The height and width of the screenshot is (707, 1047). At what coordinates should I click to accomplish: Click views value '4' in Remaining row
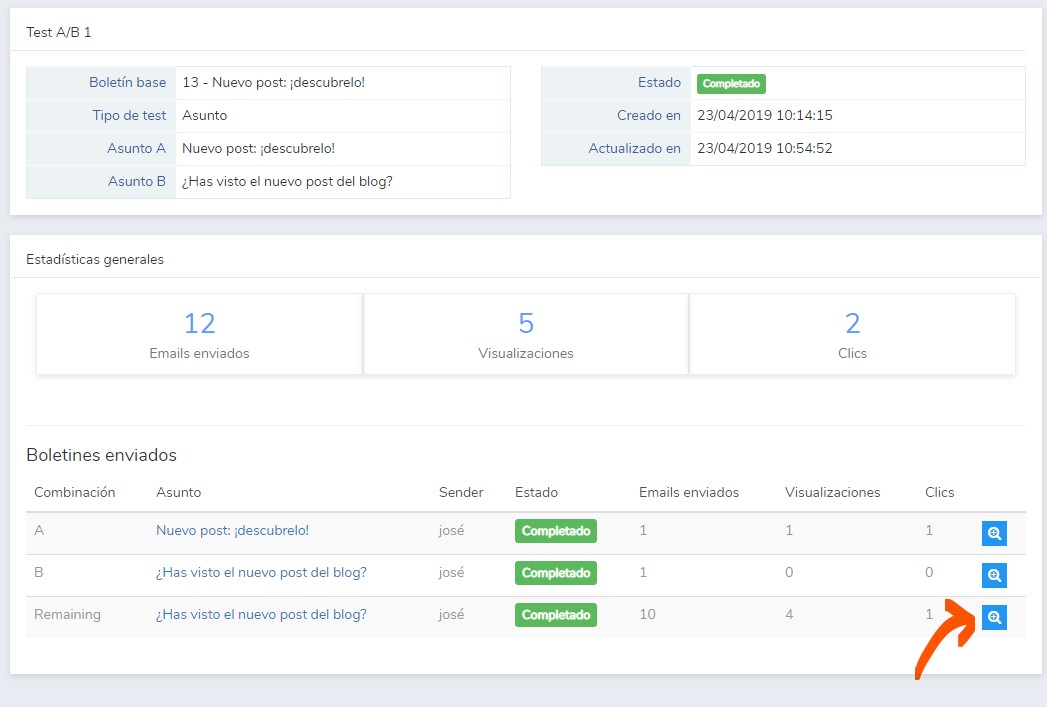pyautogui.click(x=789, y=614)
